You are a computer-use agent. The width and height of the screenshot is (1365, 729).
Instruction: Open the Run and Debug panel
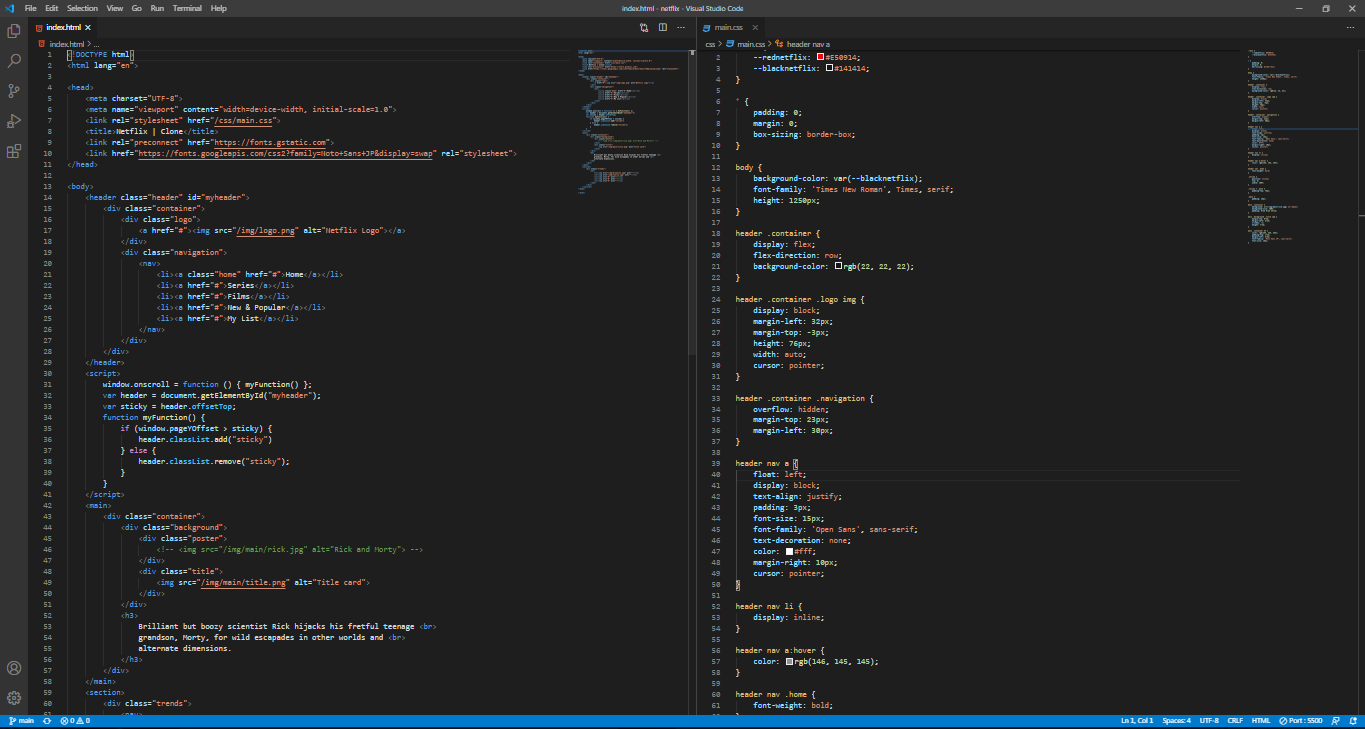point(13,121)
